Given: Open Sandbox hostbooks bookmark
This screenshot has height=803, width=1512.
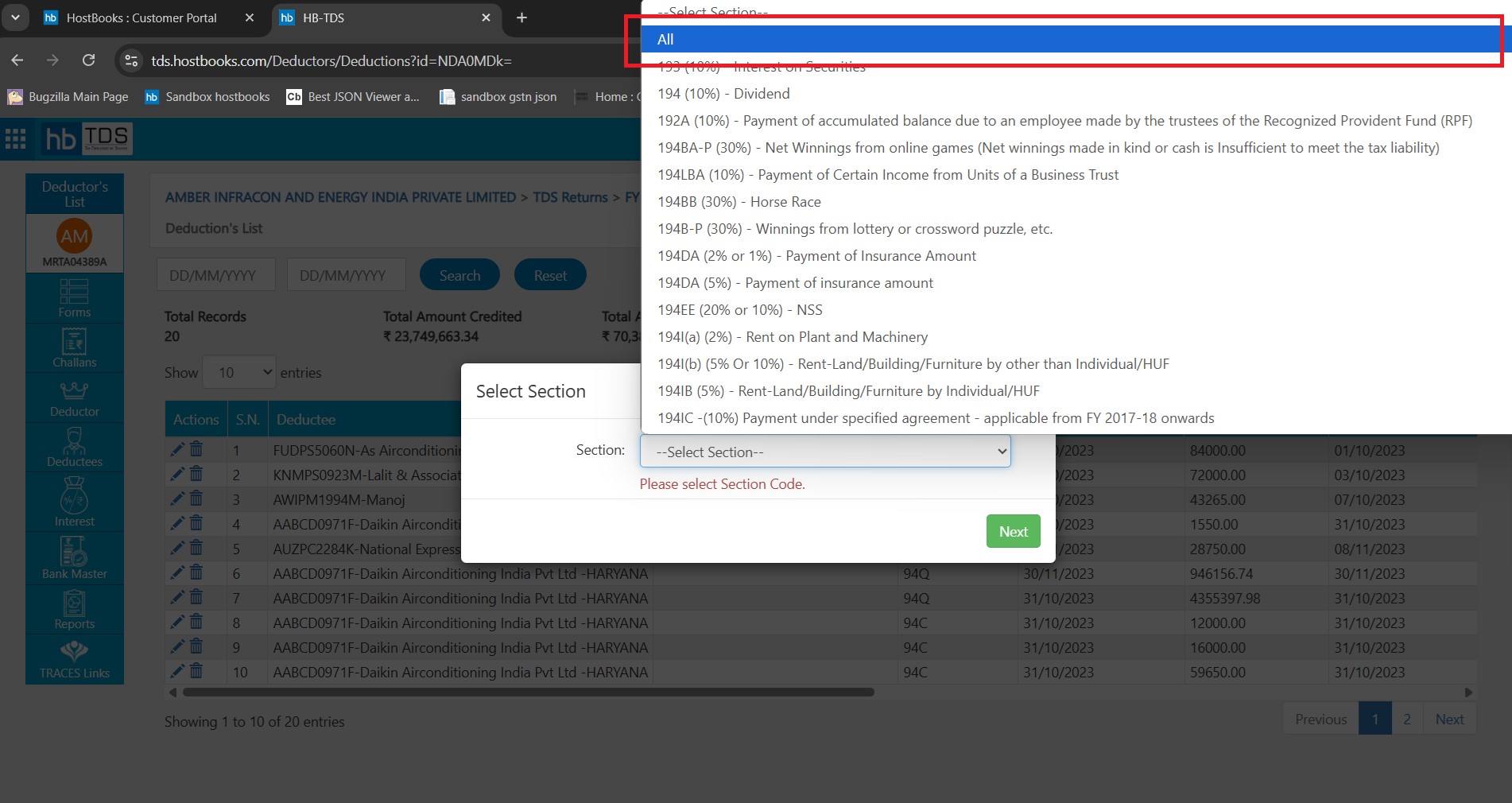Looking at the screenshot, I should 207,97.
